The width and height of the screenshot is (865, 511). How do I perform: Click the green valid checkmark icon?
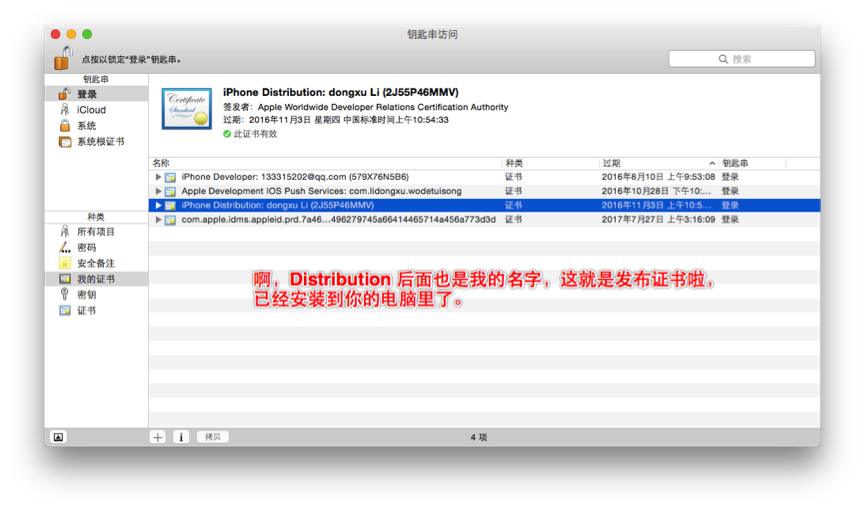pos(227,134)
